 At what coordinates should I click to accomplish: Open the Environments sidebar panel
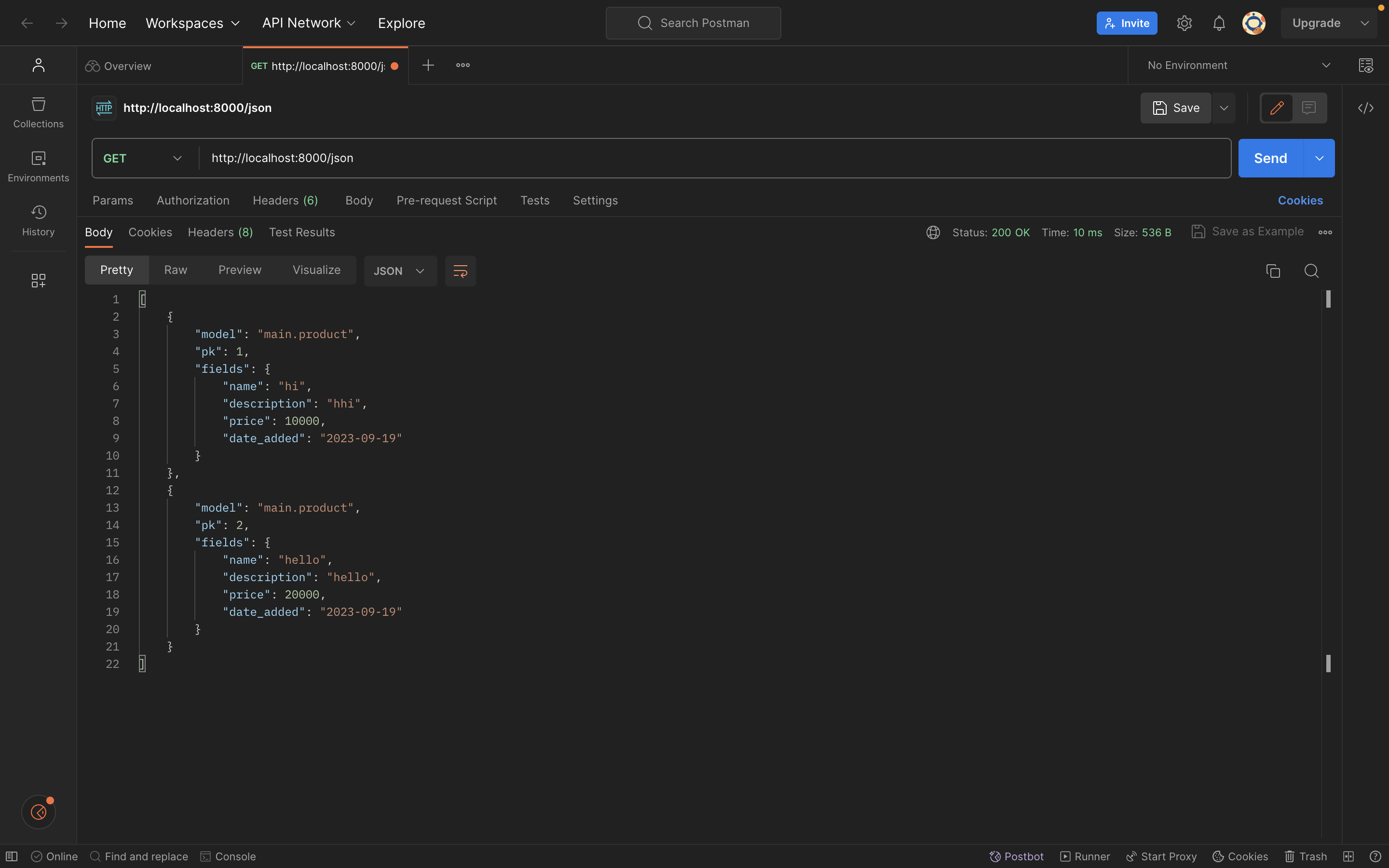pyautogui.click(x=38, y=166)
